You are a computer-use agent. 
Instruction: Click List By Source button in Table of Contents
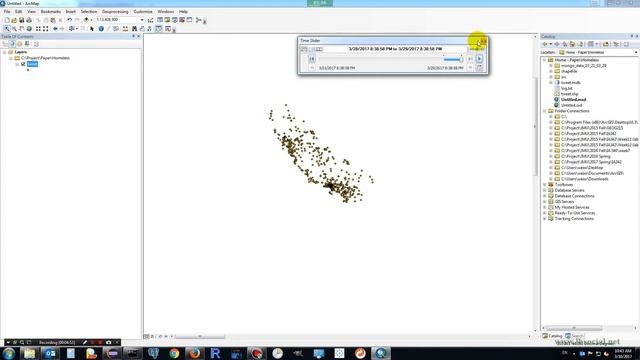(12, 44)
